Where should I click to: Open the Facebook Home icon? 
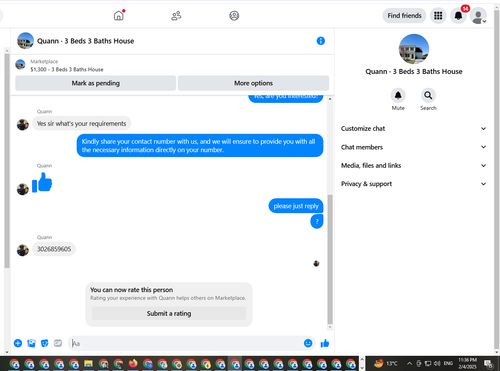click(119, 16)
